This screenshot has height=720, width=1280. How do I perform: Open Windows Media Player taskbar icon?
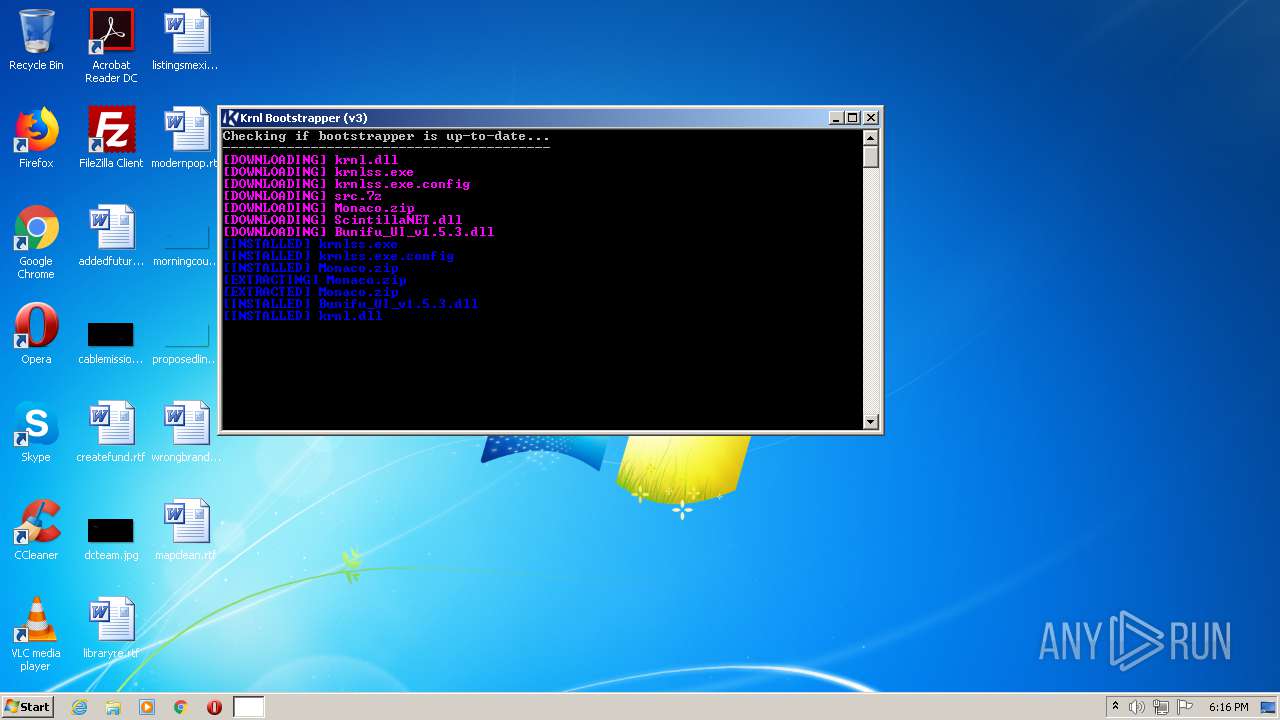pyautogui.click(x=147, y=707)
